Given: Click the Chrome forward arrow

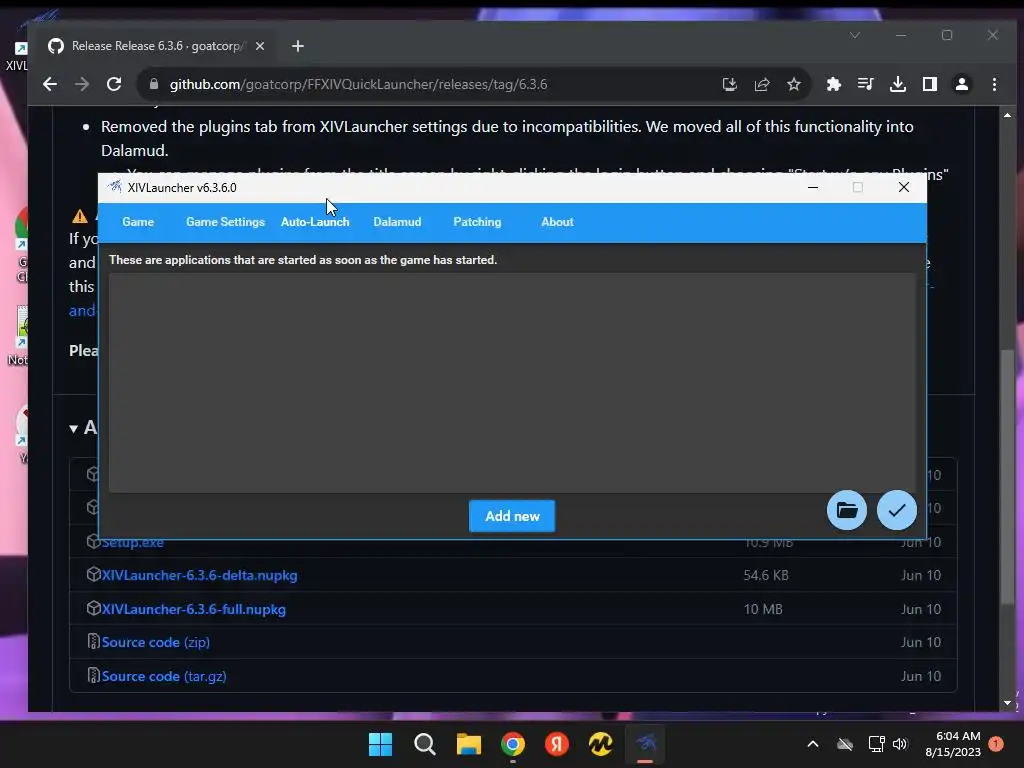Looking at the screenshot, I should pyautogui.click(x=82, y=84).
